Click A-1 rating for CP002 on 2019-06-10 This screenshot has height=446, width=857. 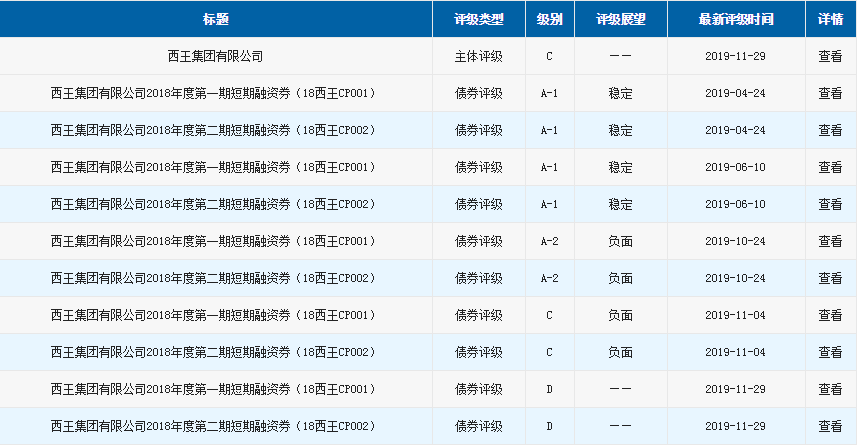[x=549, y=204]
